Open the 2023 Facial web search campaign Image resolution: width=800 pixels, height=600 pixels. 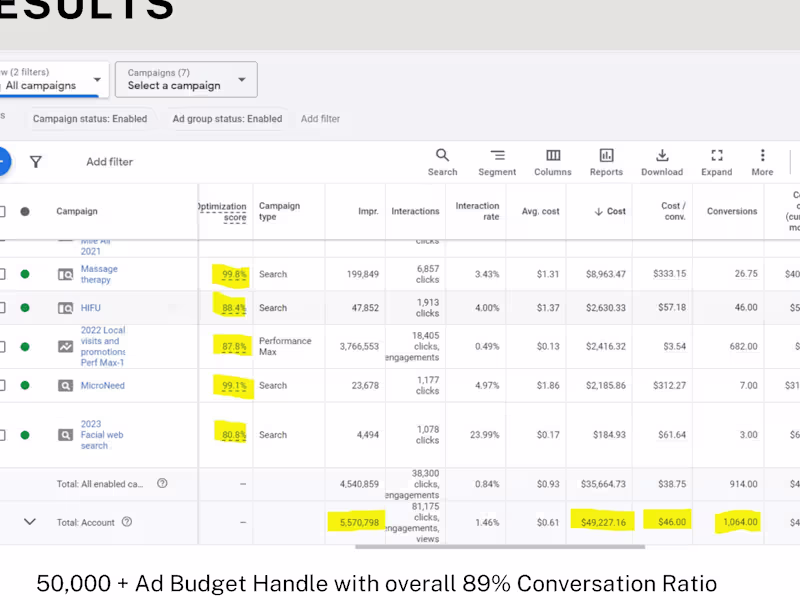click(102, 435)
